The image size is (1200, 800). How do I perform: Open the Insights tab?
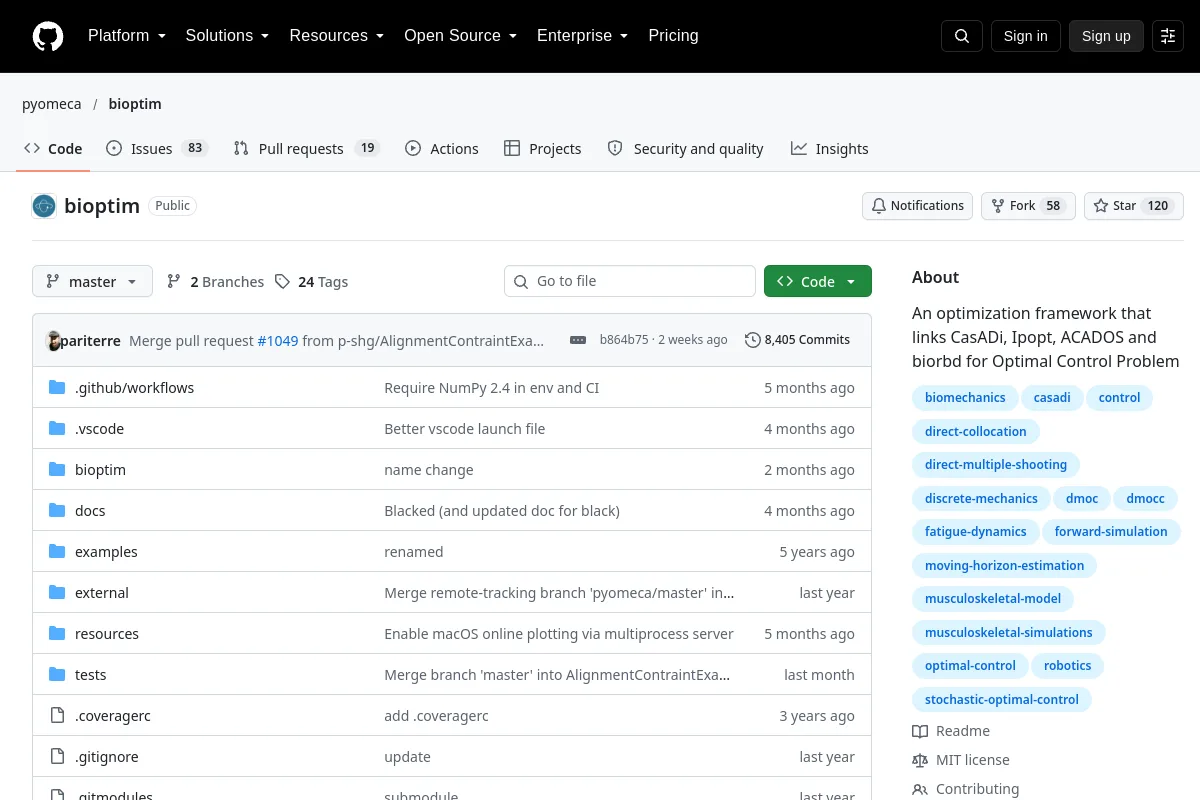tap(829, 148)
